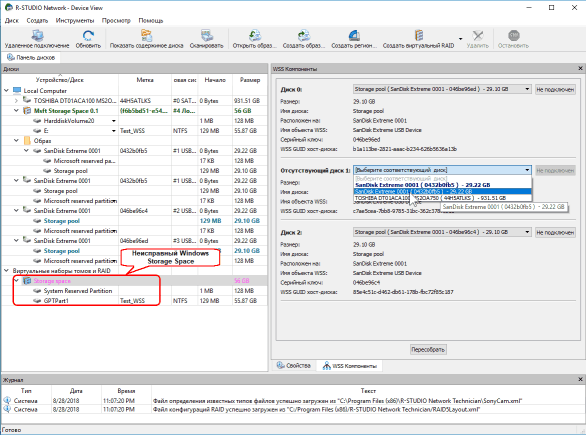The image size is (586, 435).
Task: Click the Панель дисков tab icon
Action: [11, 57]
